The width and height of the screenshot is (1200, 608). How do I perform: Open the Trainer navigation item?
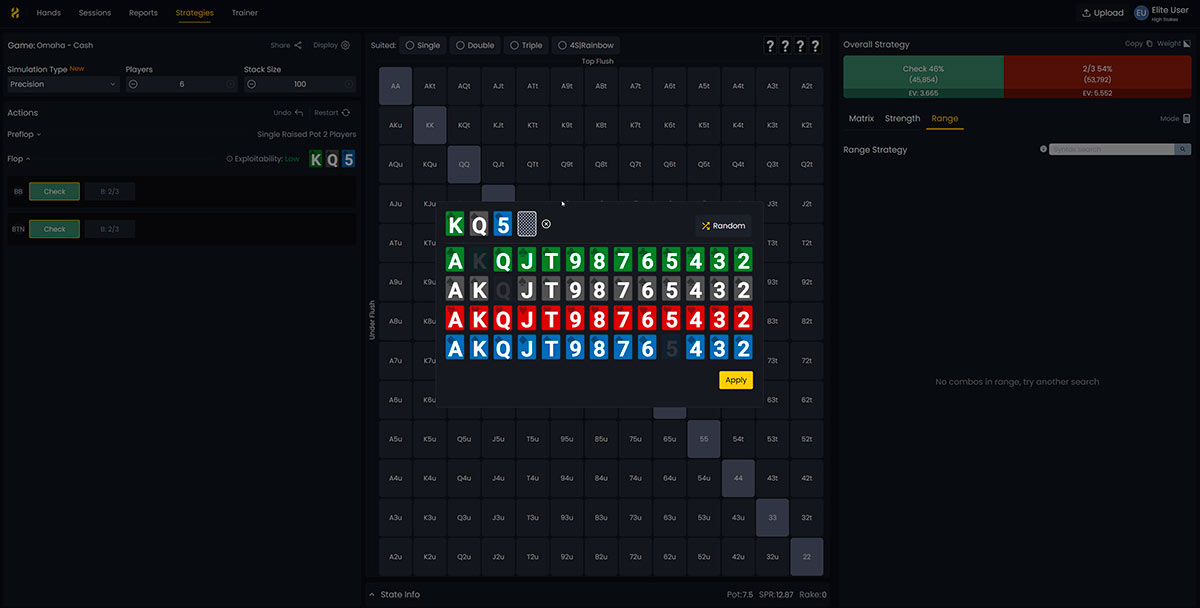[244, 13]
